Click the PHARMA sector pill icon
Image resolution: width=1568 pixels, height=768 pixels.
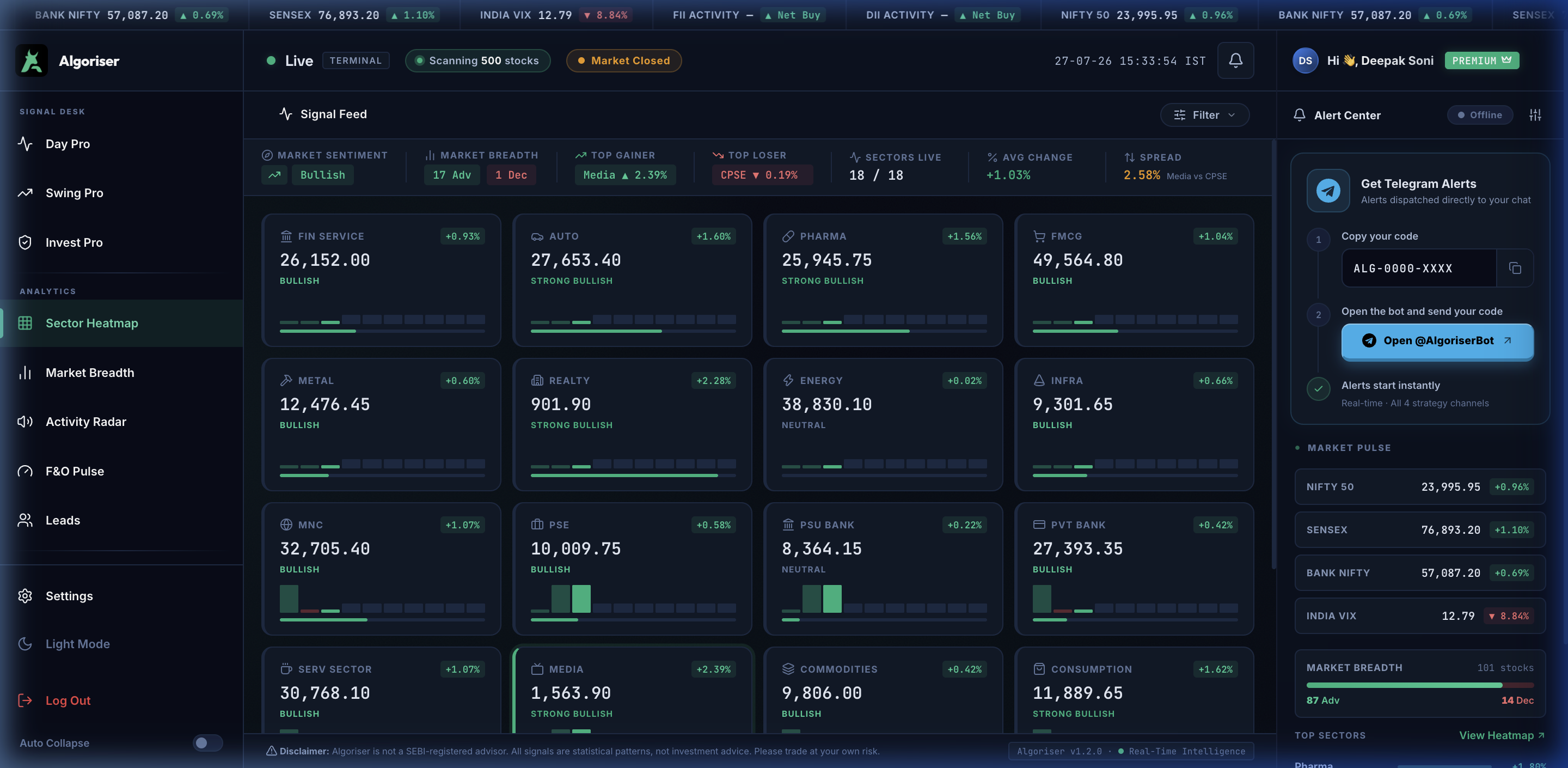click(x=788, y=236)
